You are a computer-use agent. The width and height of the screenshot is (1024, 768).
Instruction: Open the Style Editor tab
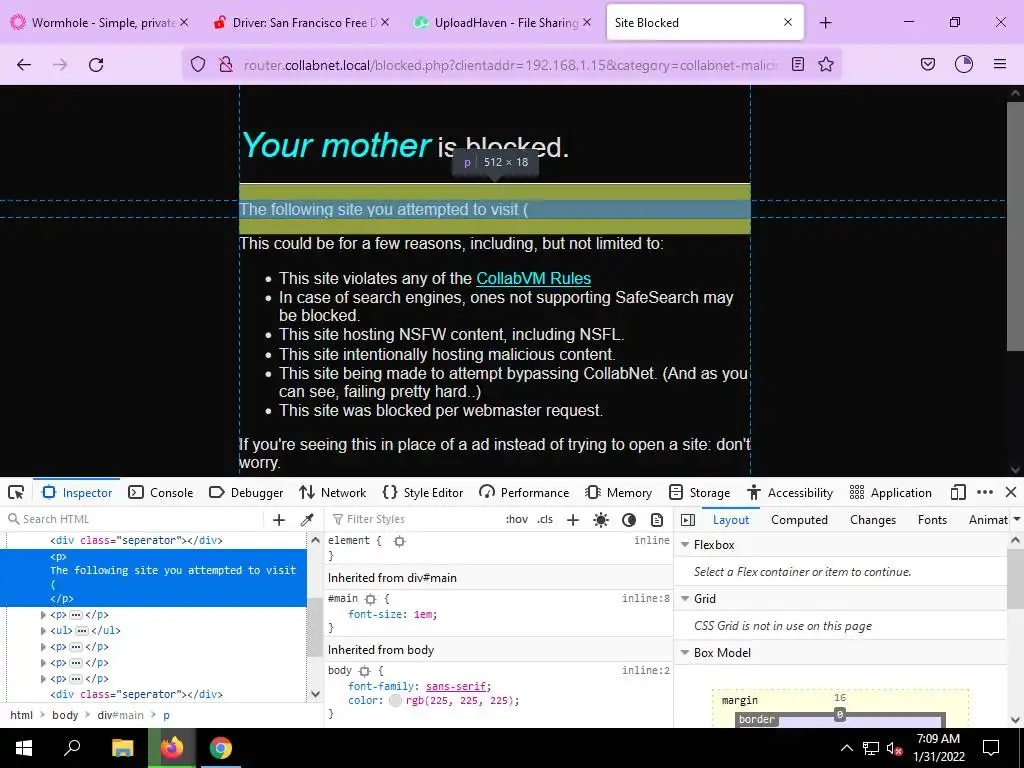click(423, 492)
